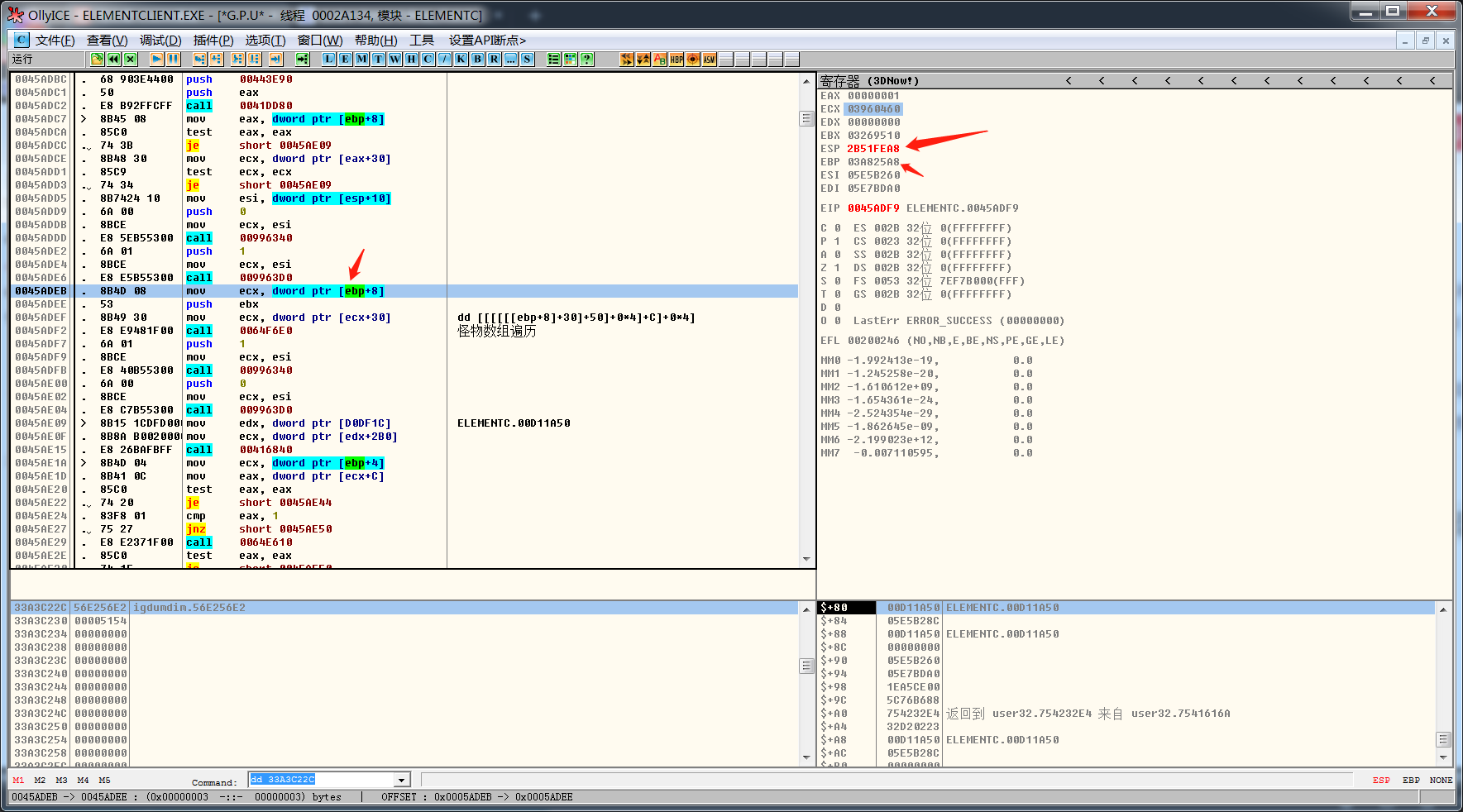
Task: Click the green Help question mark icon
Action: [587, 59]
